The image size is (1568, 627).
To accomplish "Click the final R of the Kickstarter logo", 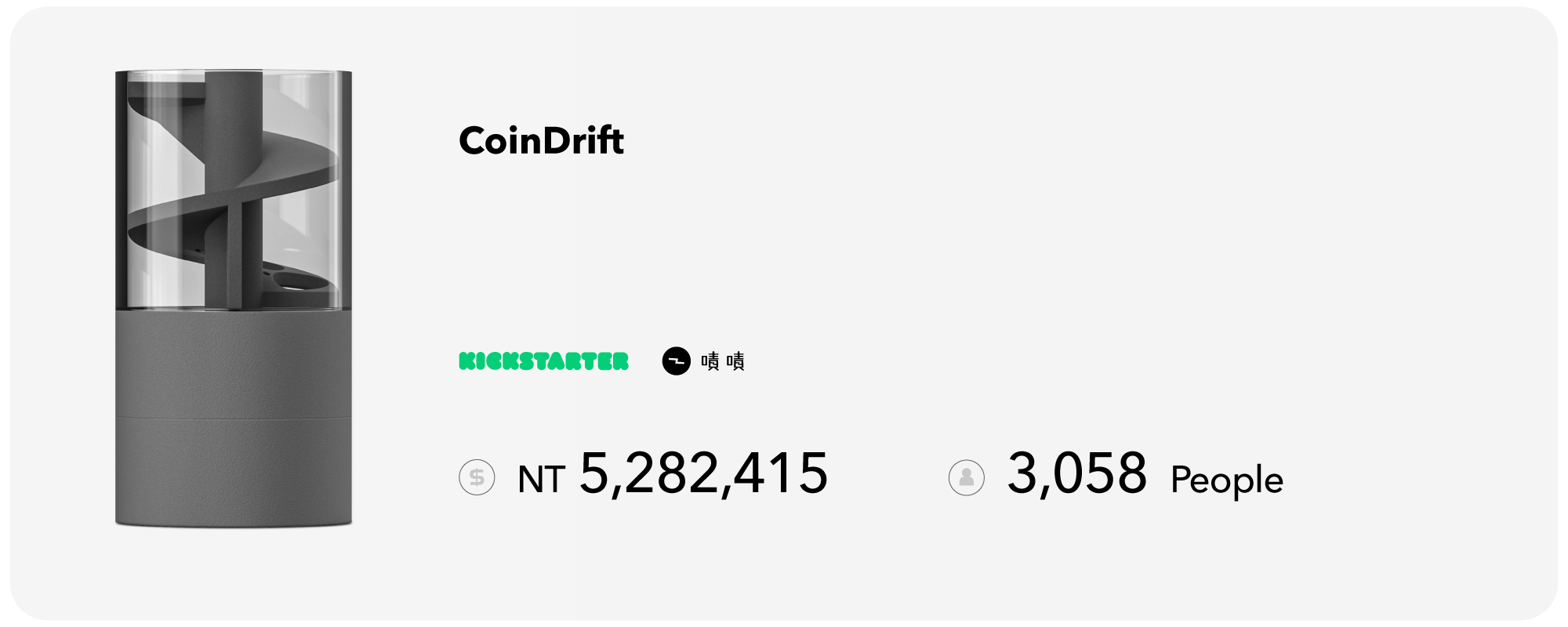I will pyautogui.click(x=619, y=361).
